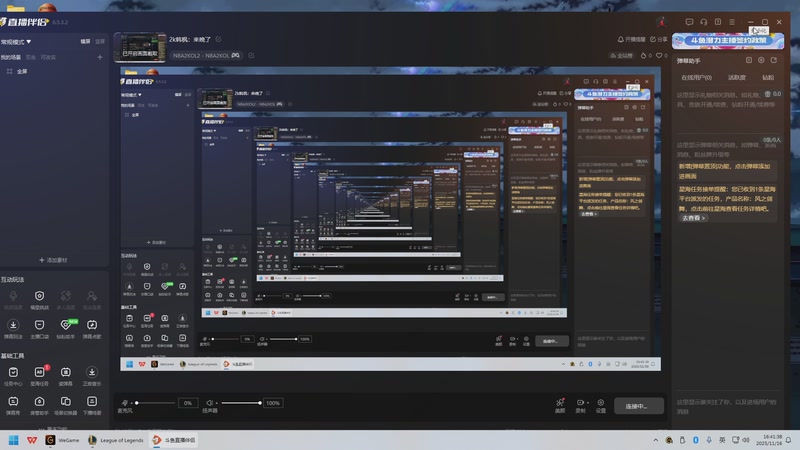Open the help document icon in title bar
Viewport: 800px width, 450px height.
(x=718, y=22)
